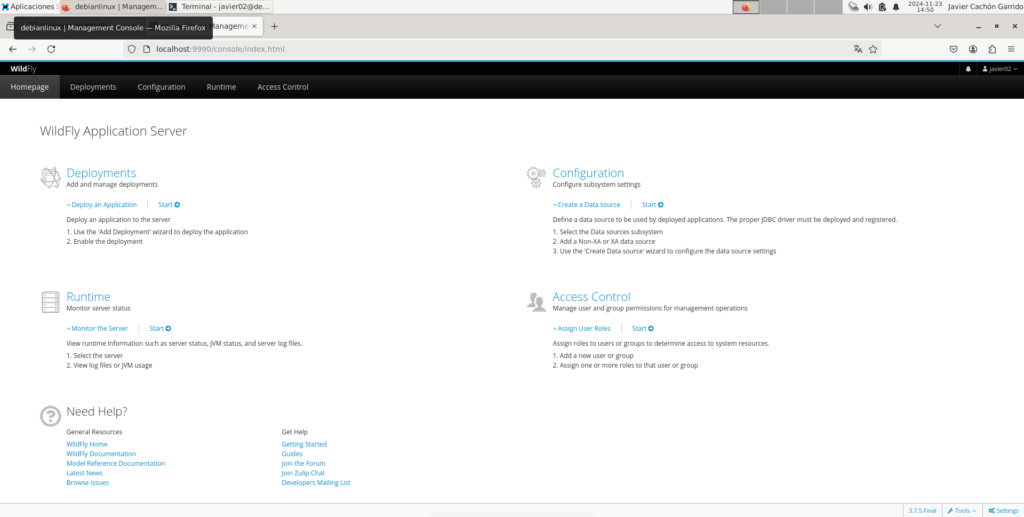Click Start next to Monitor the Server

[160, 328]
